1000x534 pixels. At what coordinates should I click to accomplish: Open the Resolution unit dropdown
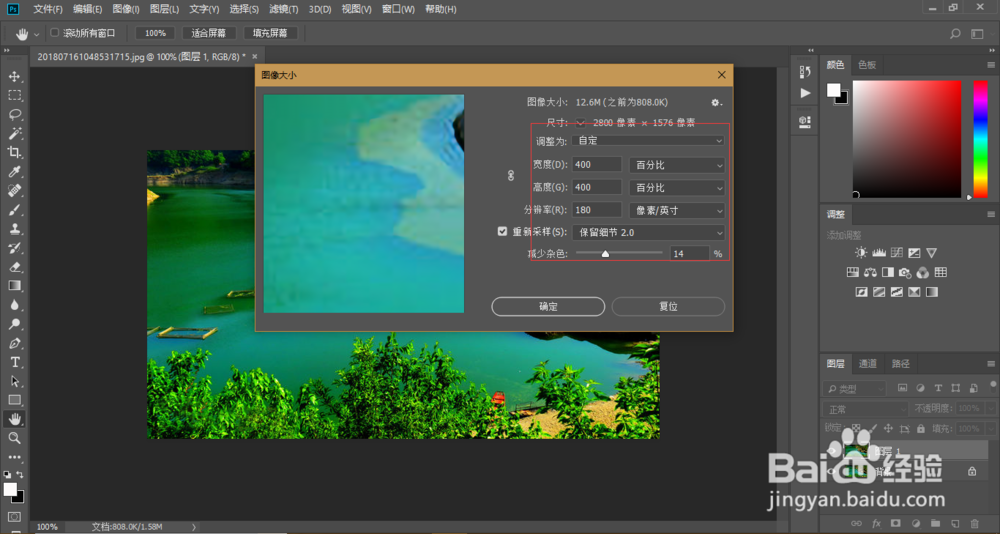[677, 210]
